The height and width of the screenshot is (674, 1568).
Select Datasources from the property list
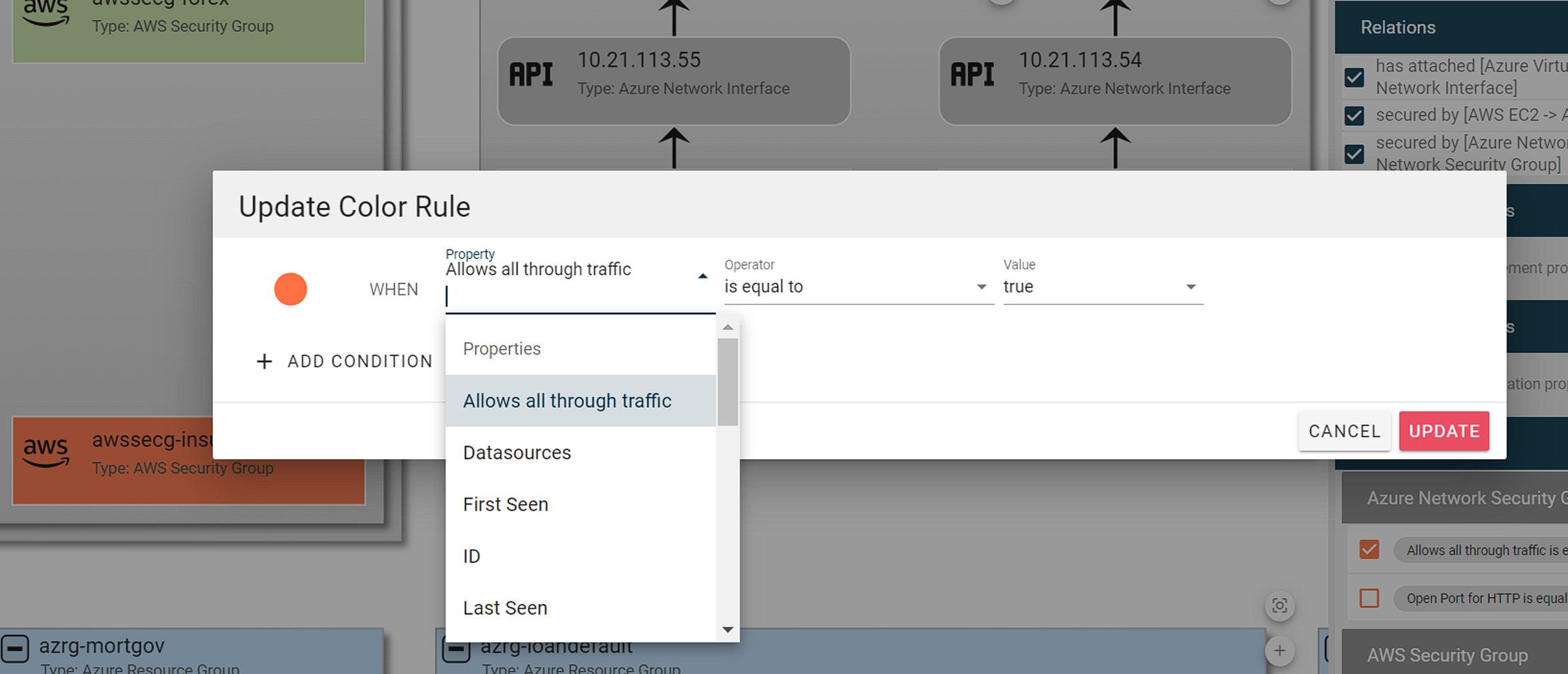pyautogui.click(x=517, y=452)
